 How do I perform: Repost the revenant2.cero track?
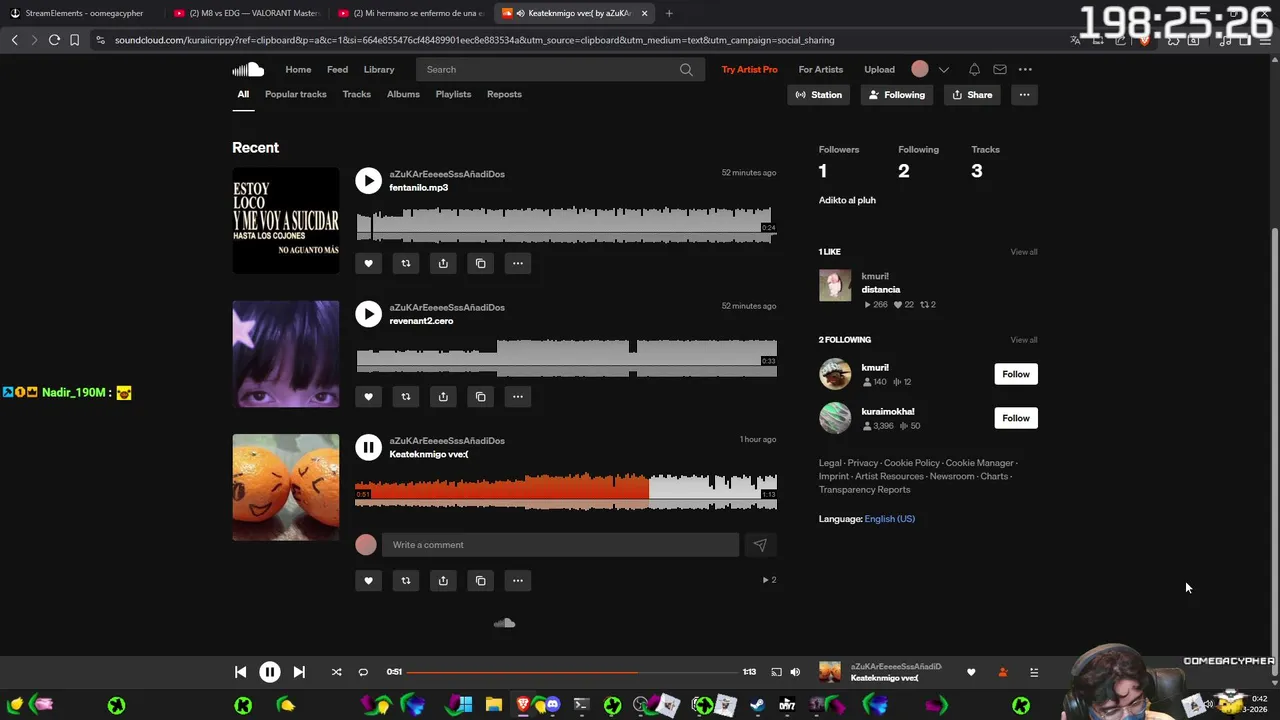(x=406, y=397)
